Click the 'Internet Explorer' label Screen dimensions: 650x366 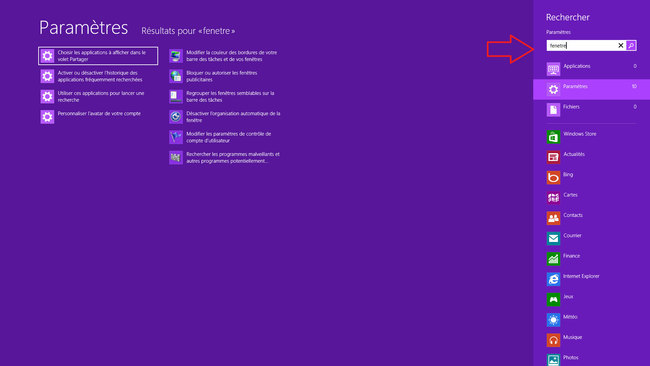click(581, 276)
